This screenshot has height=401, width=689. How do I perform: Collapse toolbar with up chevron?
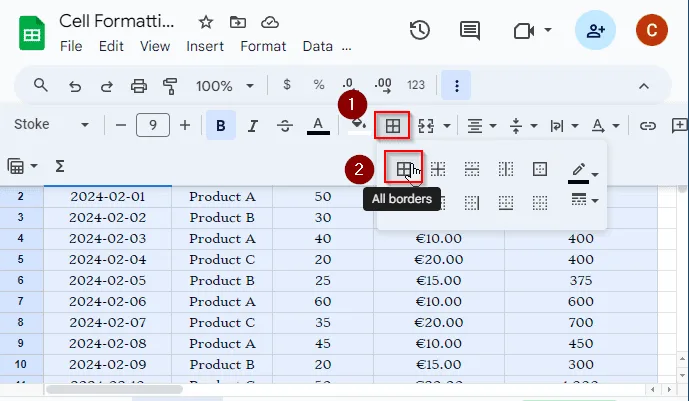coord(644,86)
